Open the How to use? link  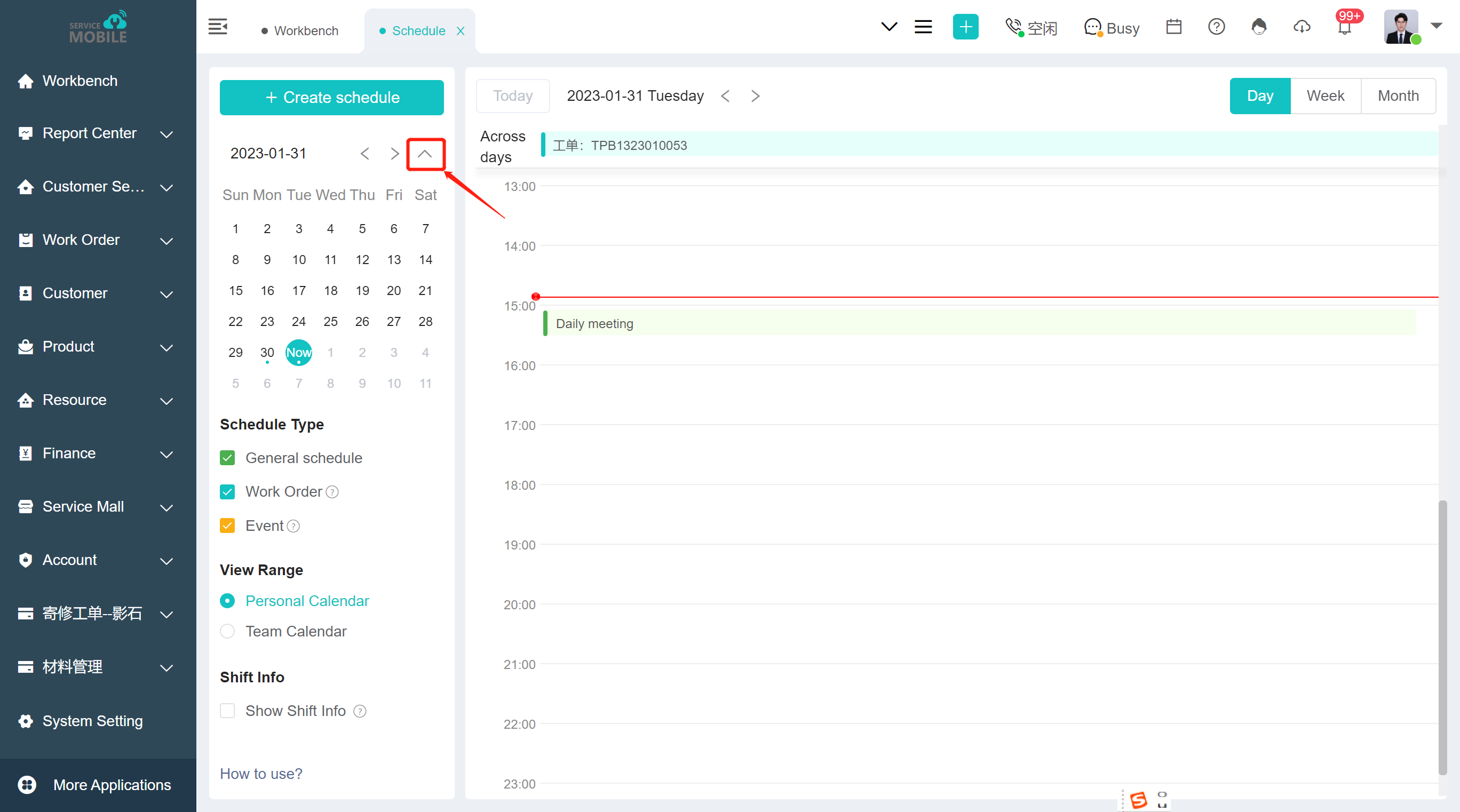(x=261, y=774)
